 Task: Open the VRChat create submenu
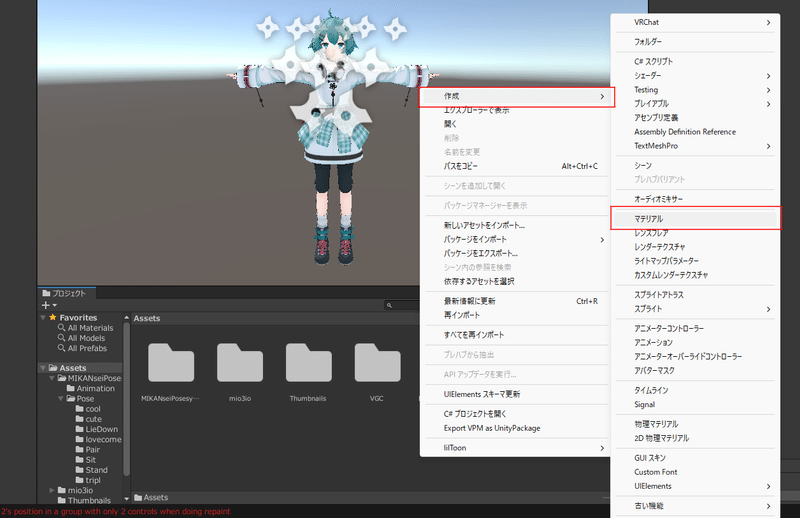695,22
